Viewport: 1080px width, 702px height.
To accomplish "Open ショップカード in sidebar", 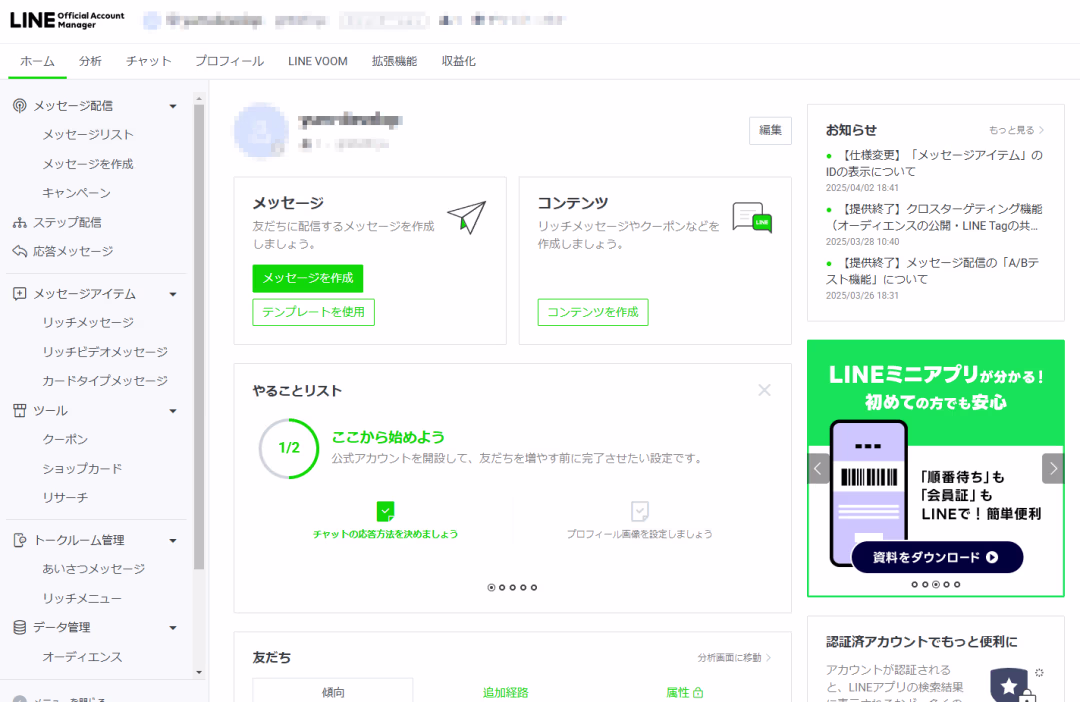I will click(83, 468).
